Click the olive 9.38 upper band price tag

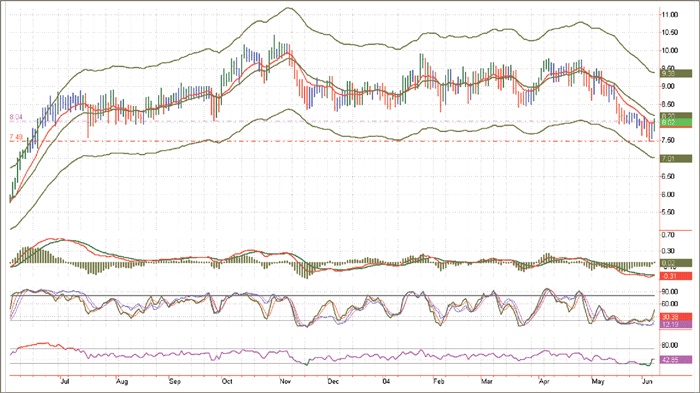(676, 74)
